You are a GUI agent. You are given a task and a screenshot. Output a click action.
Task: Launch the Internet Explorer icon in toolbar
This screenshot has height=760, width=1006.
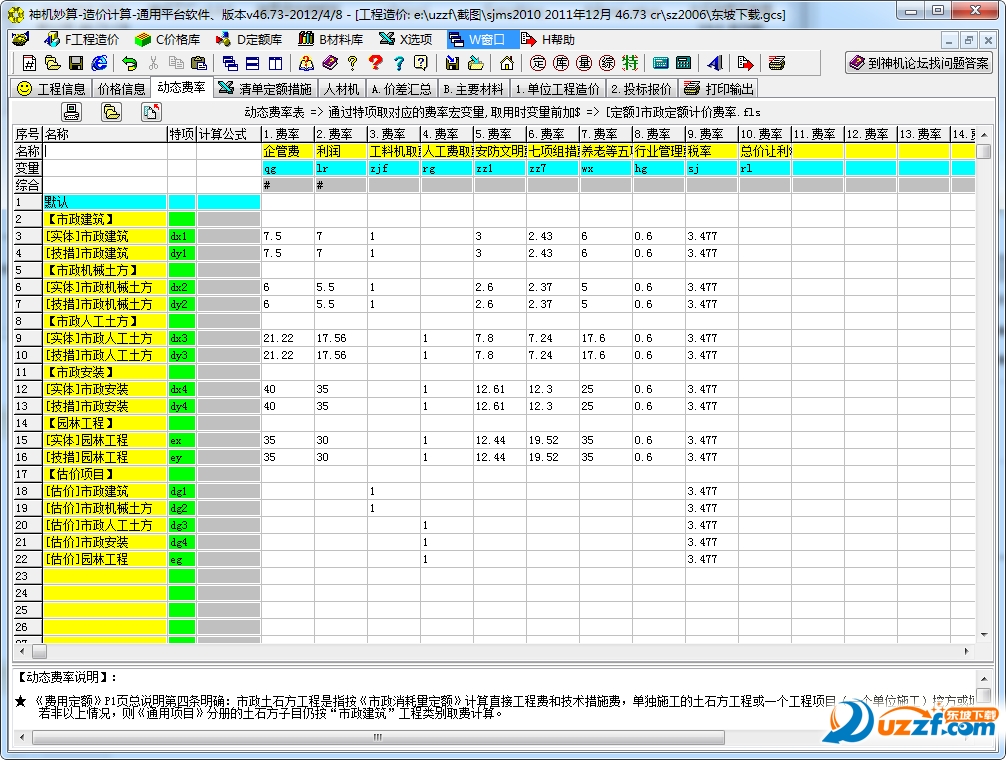click(x=99, y=63)
